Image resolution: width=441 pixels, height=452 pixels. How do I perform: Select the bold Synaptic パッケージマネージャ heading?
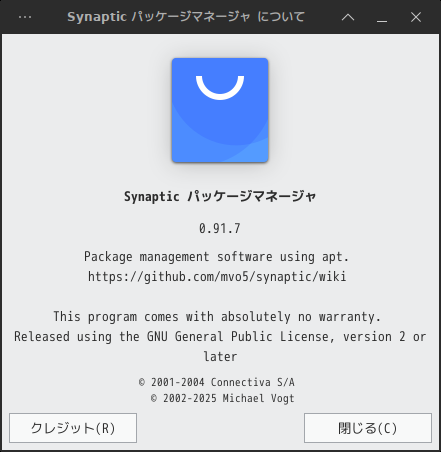point(220,197)
